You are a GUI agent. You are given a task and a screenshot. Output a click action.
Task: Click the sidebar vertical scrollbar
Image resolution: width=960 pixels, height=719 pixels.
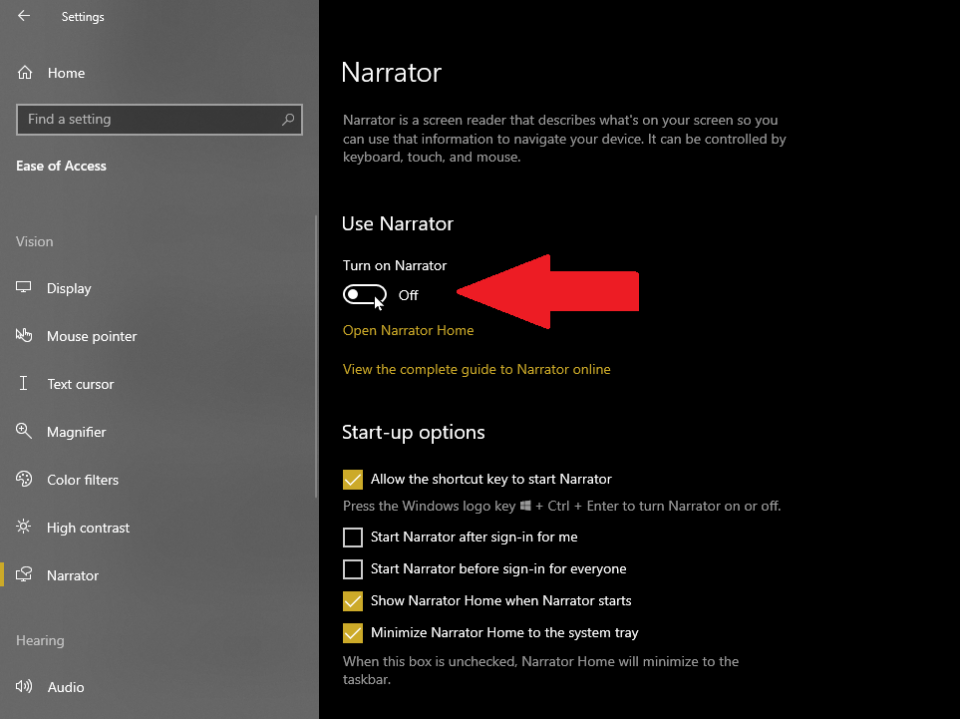[x=316, y=356]
